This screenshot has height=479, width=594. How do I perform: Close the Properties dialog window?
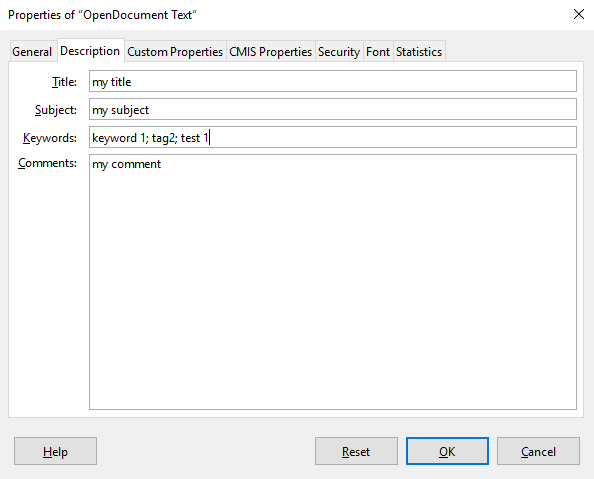tap(578, 14)
